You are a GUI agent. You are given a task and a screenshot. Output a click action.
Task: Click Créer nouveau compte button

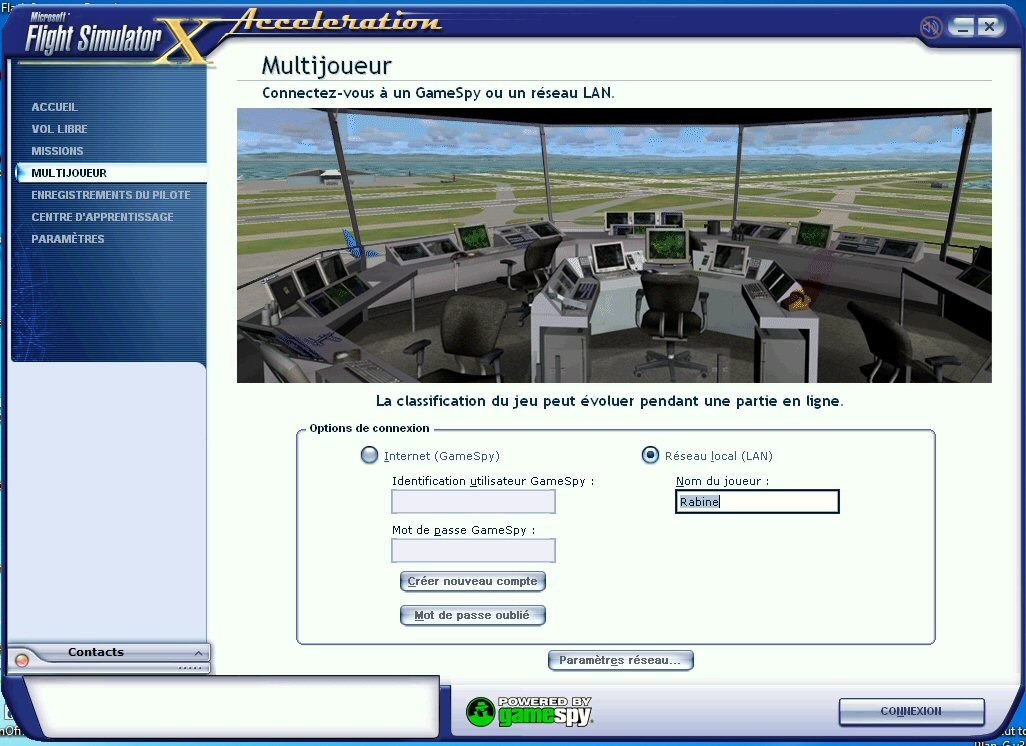[472, 581]
